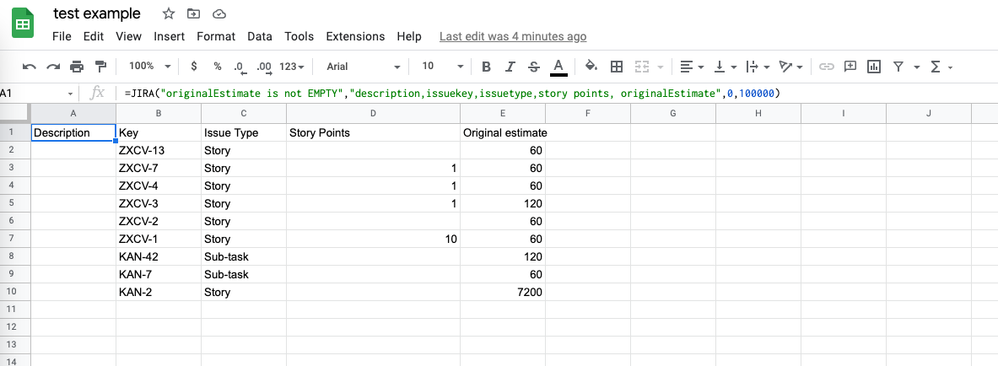Toggle italic formatting
This screenshot has width=998, height=366.
click(510, 66)
